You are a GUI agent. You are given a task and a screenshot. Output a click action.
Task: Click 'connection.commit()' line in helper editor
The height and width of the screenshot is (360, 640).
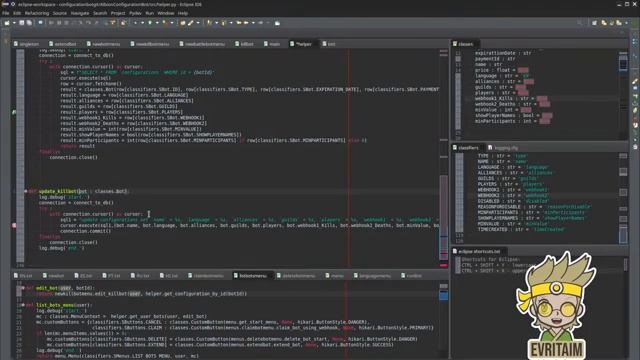click(x=85, y=231)
